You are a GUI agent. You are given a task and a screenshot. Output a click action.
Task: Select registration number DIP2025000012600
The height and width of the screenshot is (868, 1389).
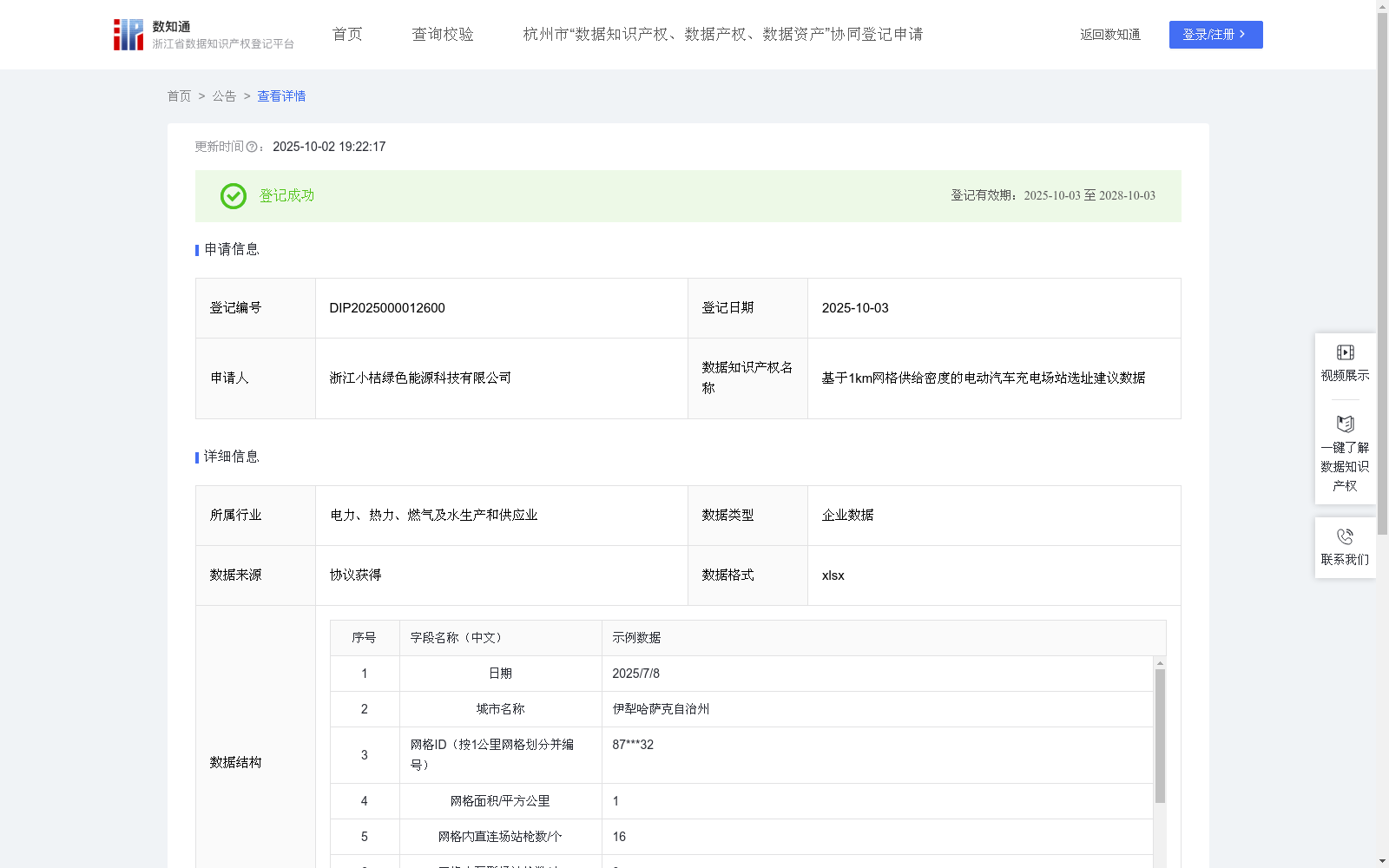pyautogui.click(x=387, y=308)
